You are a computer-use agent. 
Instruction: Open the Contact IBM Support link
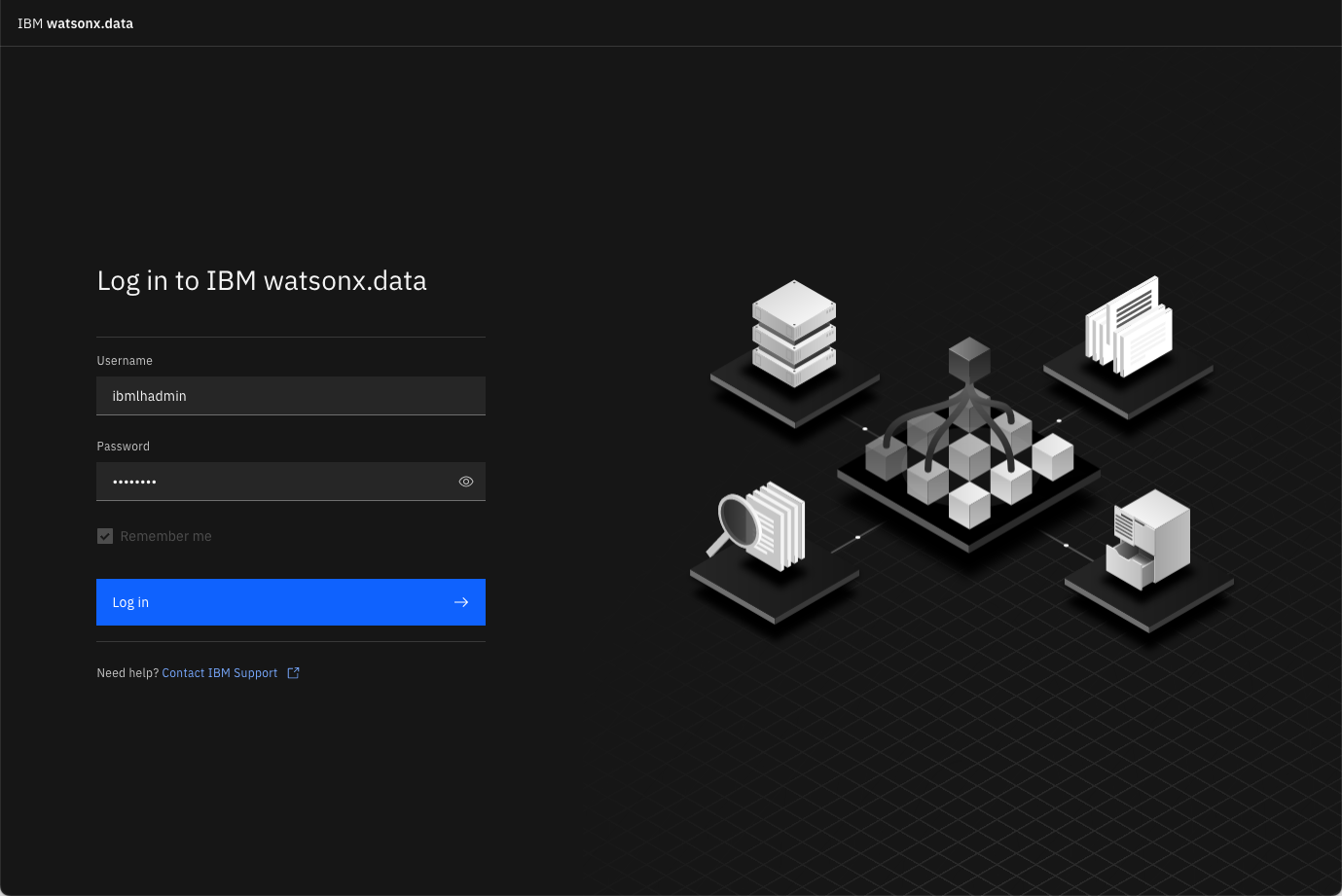coord(220,673)
